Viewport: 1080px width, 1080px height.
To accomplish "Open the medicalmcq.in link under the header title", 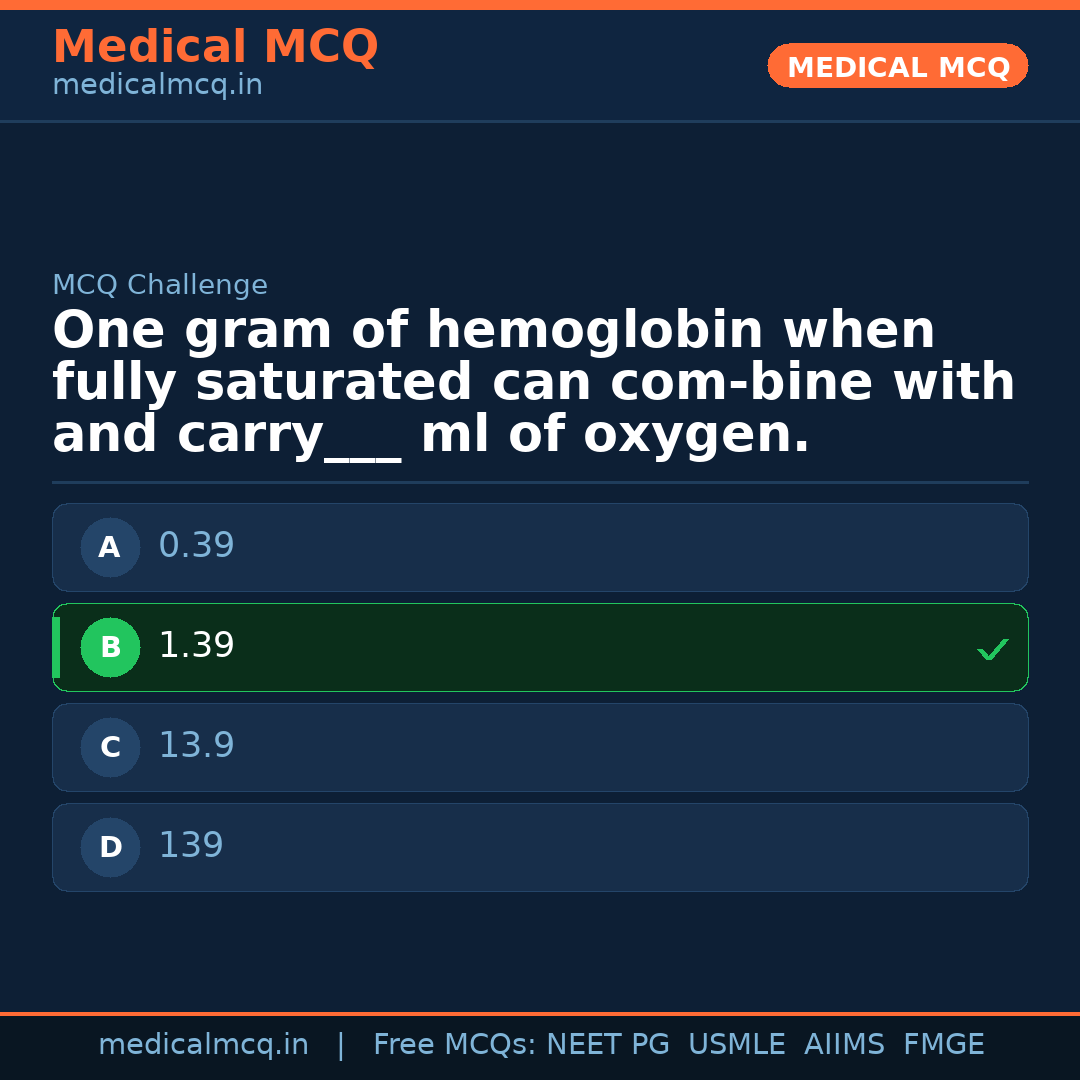I will pyautogui.click(x=157, y=86).
